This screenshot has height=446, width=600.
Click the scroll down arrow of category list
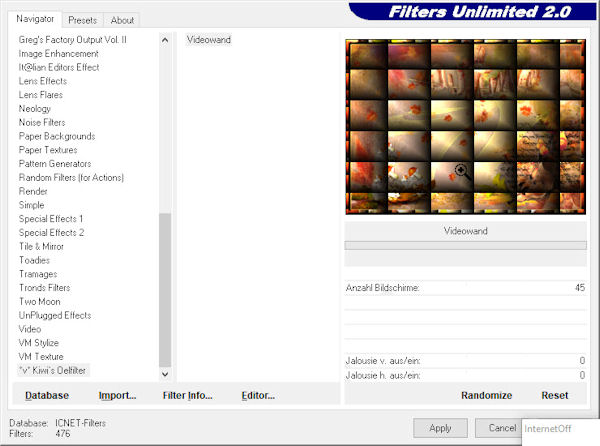165,374
